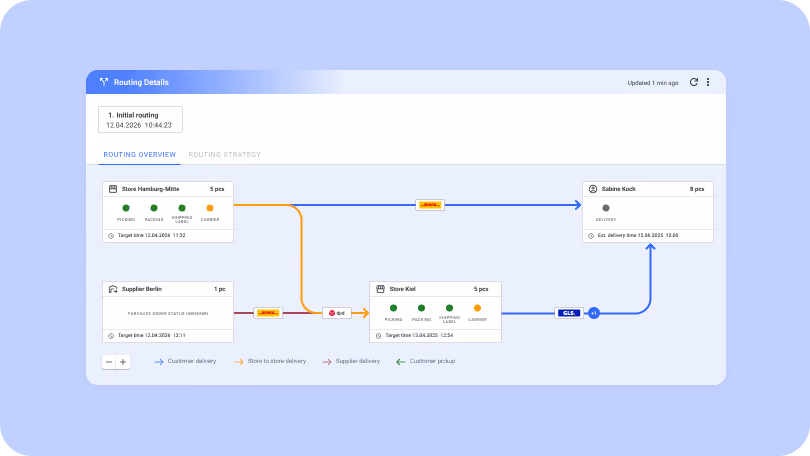Click the DHL badge next to Supplier Berlin
810x456 pixels.
(268, 313)
